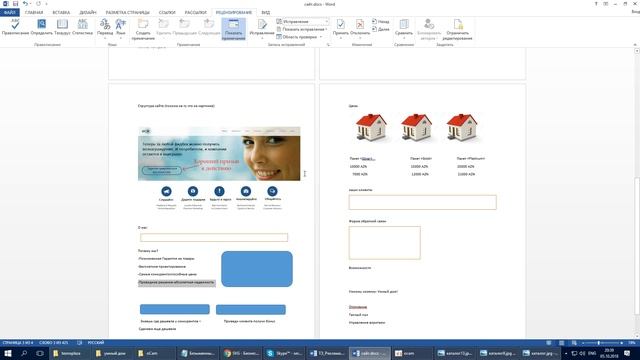Go to the next comment (Следующее)
Viewport: 640px width, 360px height.
pyautogui.click(x=209, y=27)
